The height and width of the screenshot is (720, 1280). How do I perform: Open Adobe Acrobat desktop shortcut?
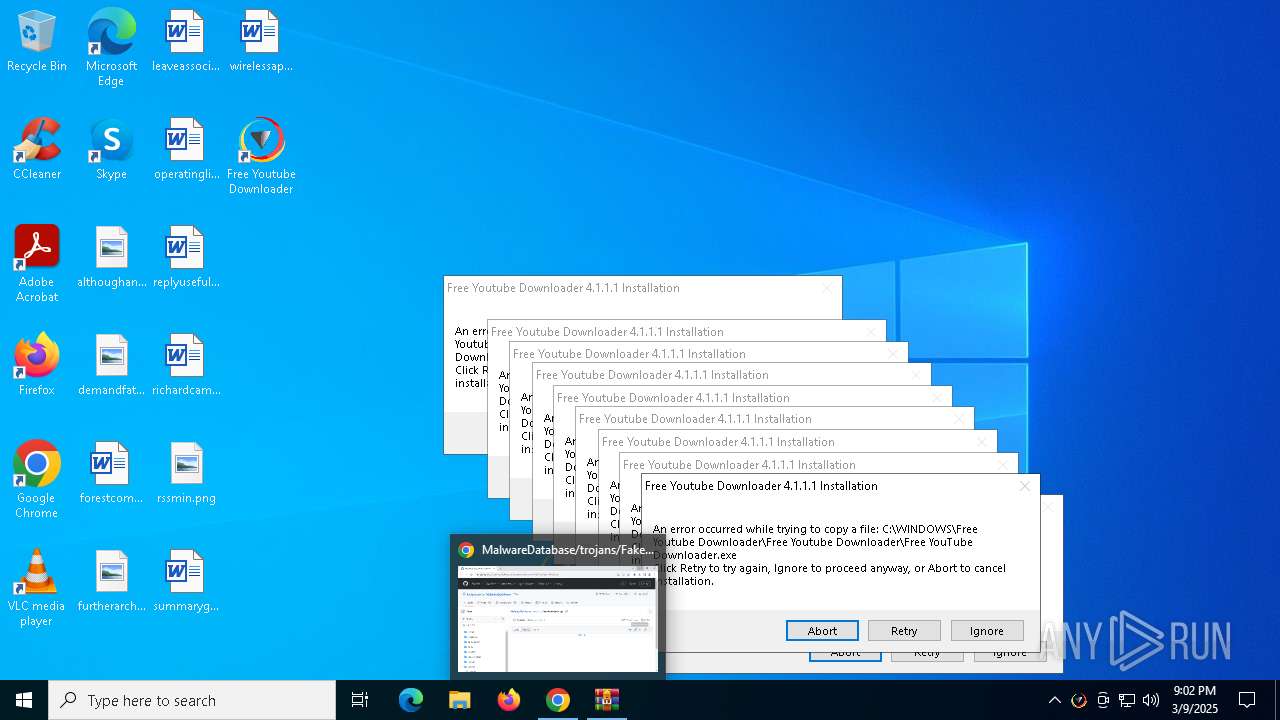tap(37, 263)
